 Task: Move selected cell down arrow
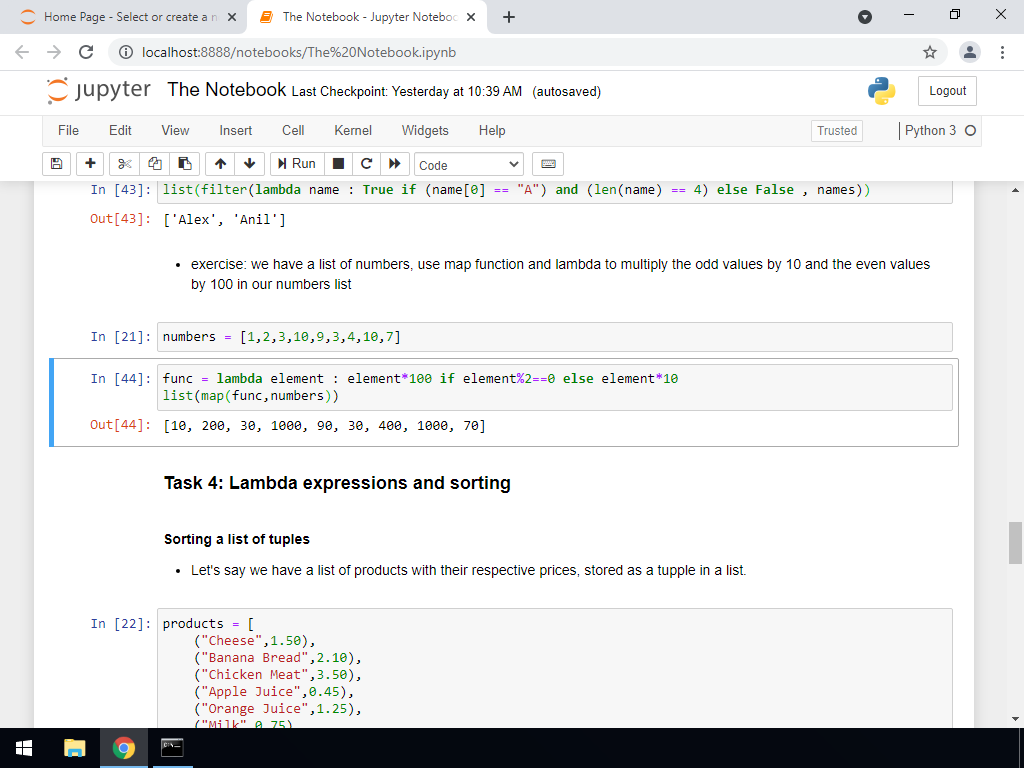249,164
